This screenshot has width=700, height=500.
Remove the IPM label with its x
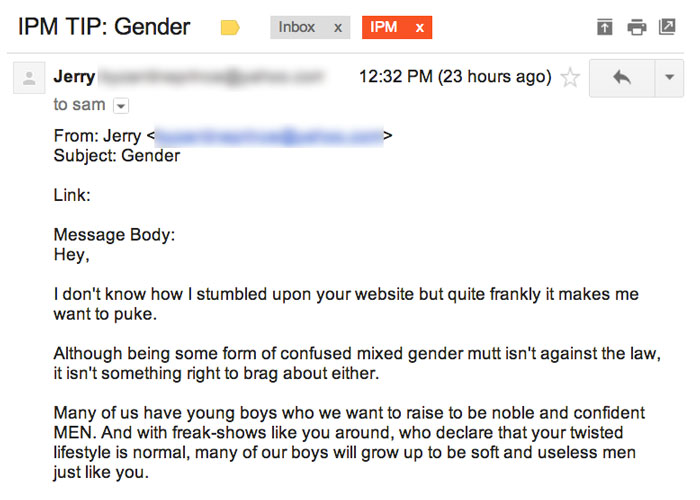pyautogui.click(x=419, y=28)
